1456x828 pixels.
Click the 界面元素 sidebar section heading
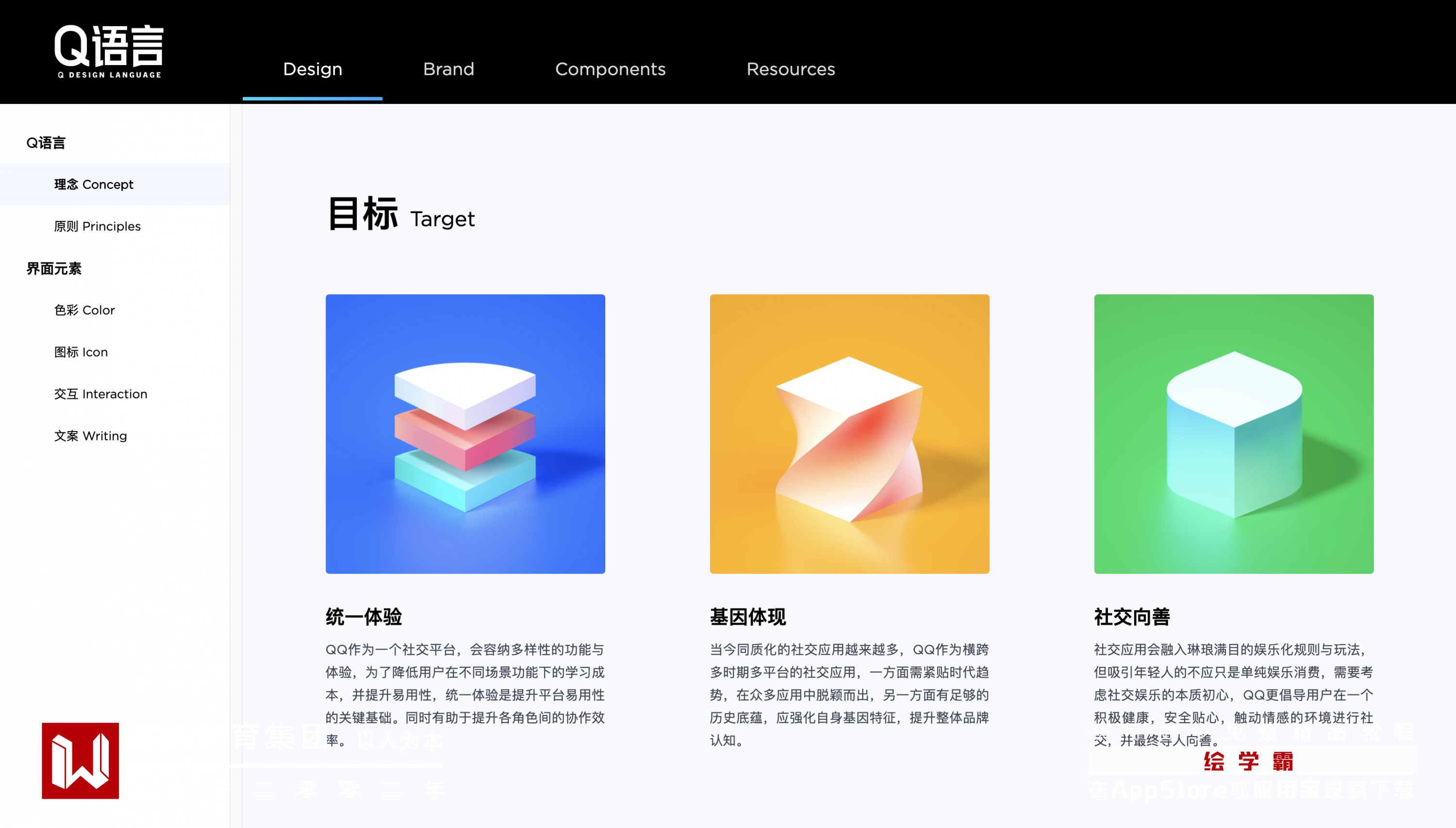pos(54,268)
